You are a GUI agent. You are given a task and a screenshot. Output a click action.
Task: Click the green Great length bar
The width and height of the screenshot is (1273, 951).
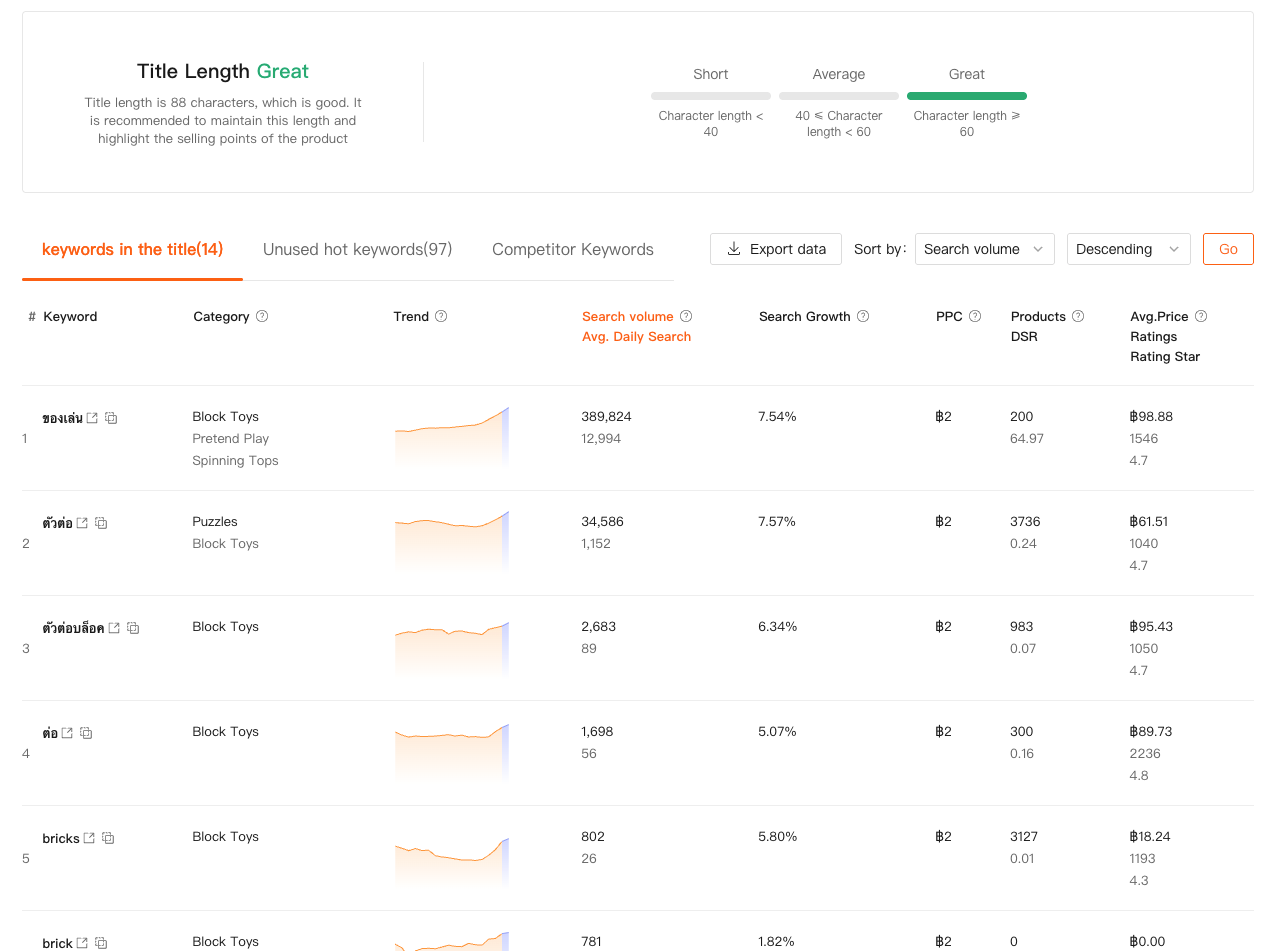click(966, 96)
